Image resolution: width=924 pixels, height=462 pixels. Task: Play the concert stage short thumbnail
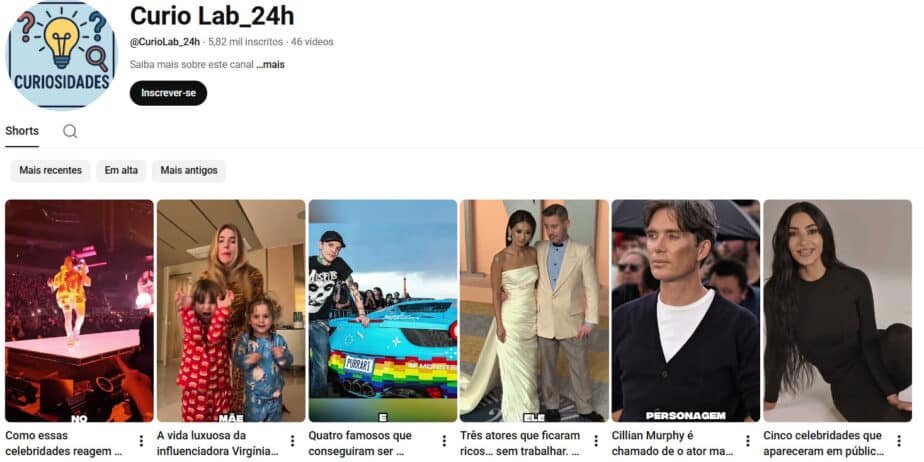[80, 311]
